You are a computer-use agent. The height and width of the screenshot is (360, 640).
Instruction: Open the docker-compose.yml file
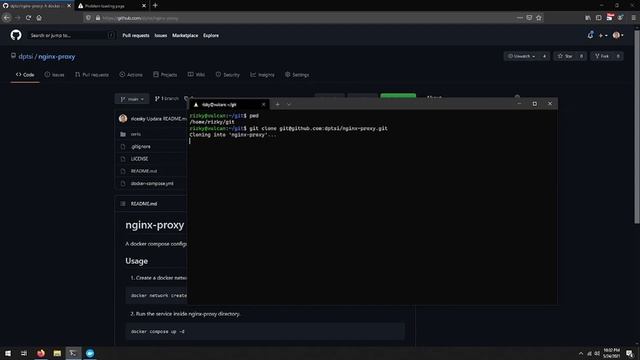pos(152,184)
